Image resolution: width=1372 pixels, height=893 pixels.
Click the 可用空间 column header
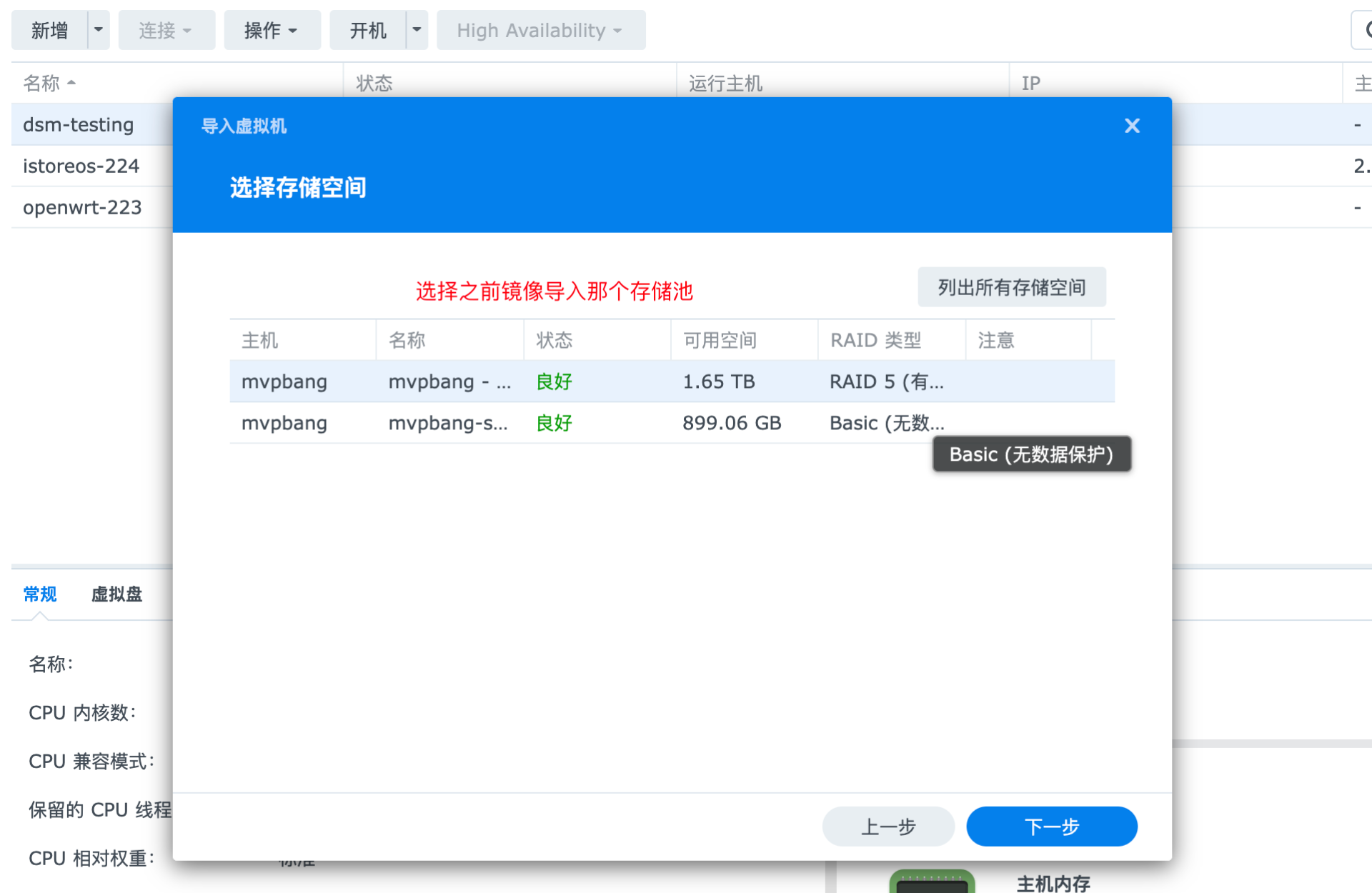(720, 340)
